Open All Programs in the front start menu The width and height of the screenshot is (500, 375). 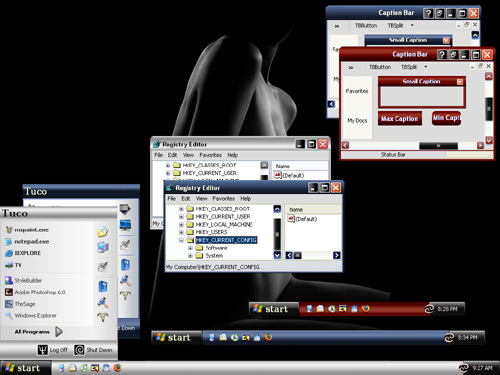pos(38,332)
